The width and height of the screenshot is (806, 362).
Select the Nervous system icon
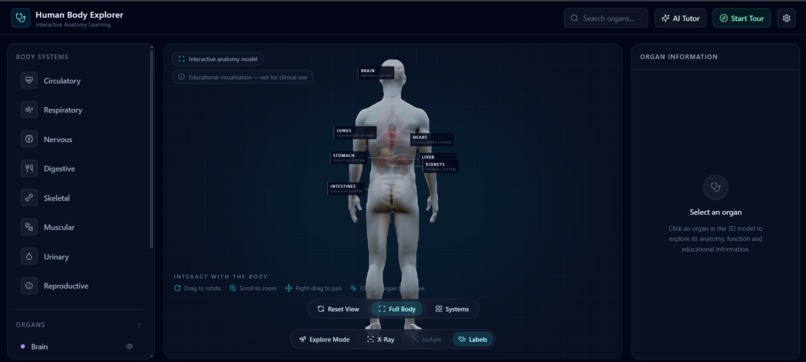click(29, 139)
